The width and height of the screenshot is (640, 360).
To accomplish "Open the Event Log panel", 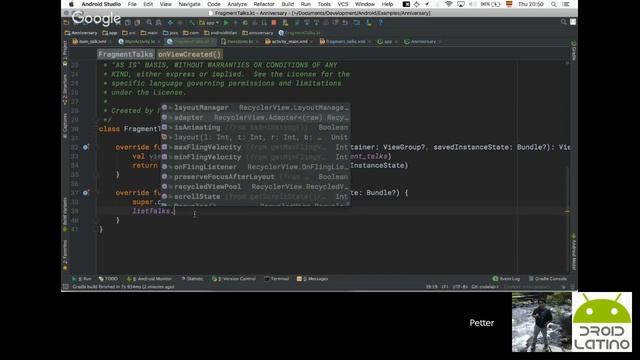I will click(506, 279).
